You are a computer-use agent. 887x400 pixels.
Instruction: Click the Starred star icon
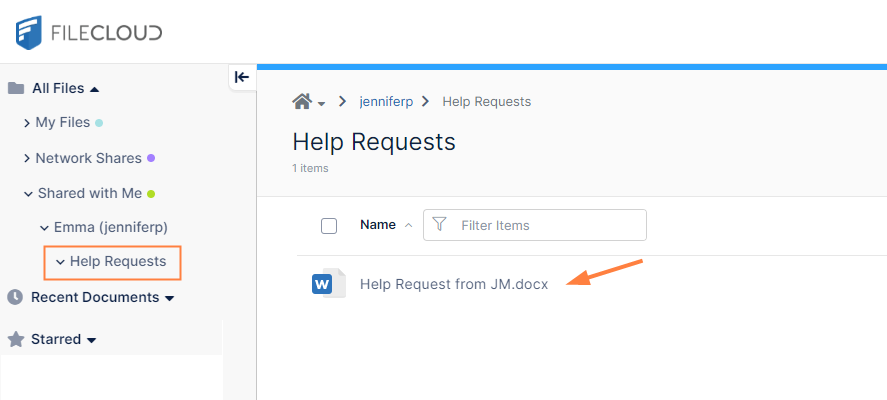16,339
